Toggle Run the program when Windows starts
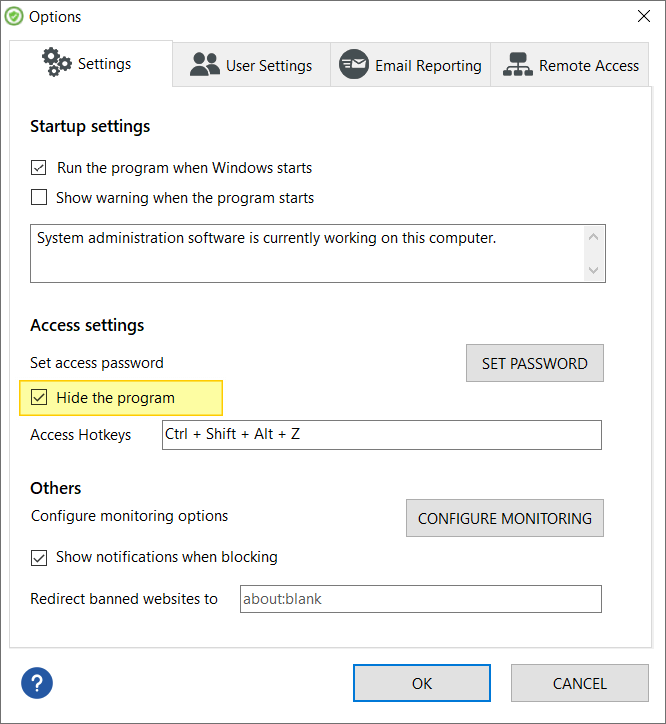 click(39, 168)
